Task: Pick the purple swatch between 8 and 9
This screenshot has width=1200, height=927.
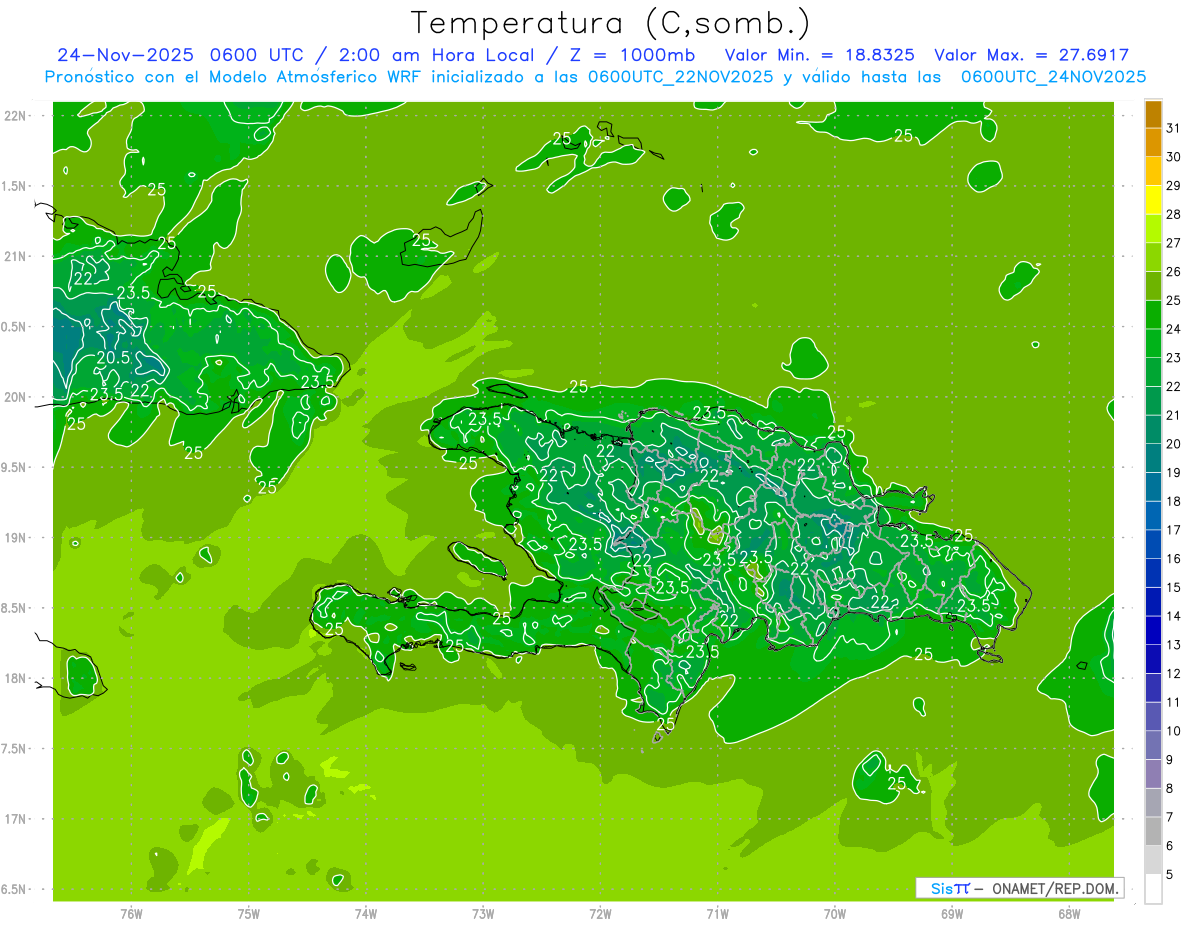Action: click(x=1153, y=774)
